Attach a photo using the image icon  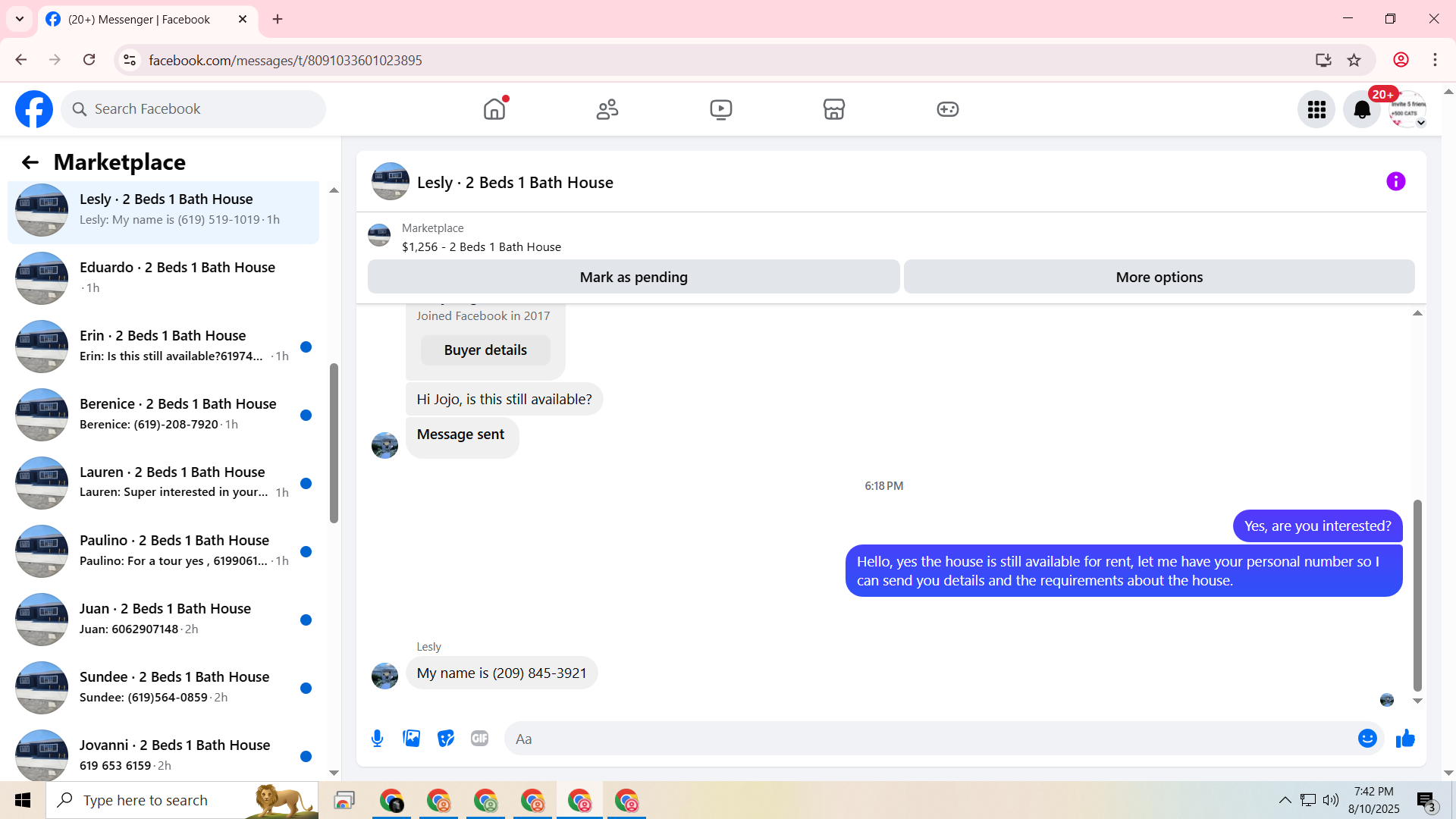[x=411, y=739]
